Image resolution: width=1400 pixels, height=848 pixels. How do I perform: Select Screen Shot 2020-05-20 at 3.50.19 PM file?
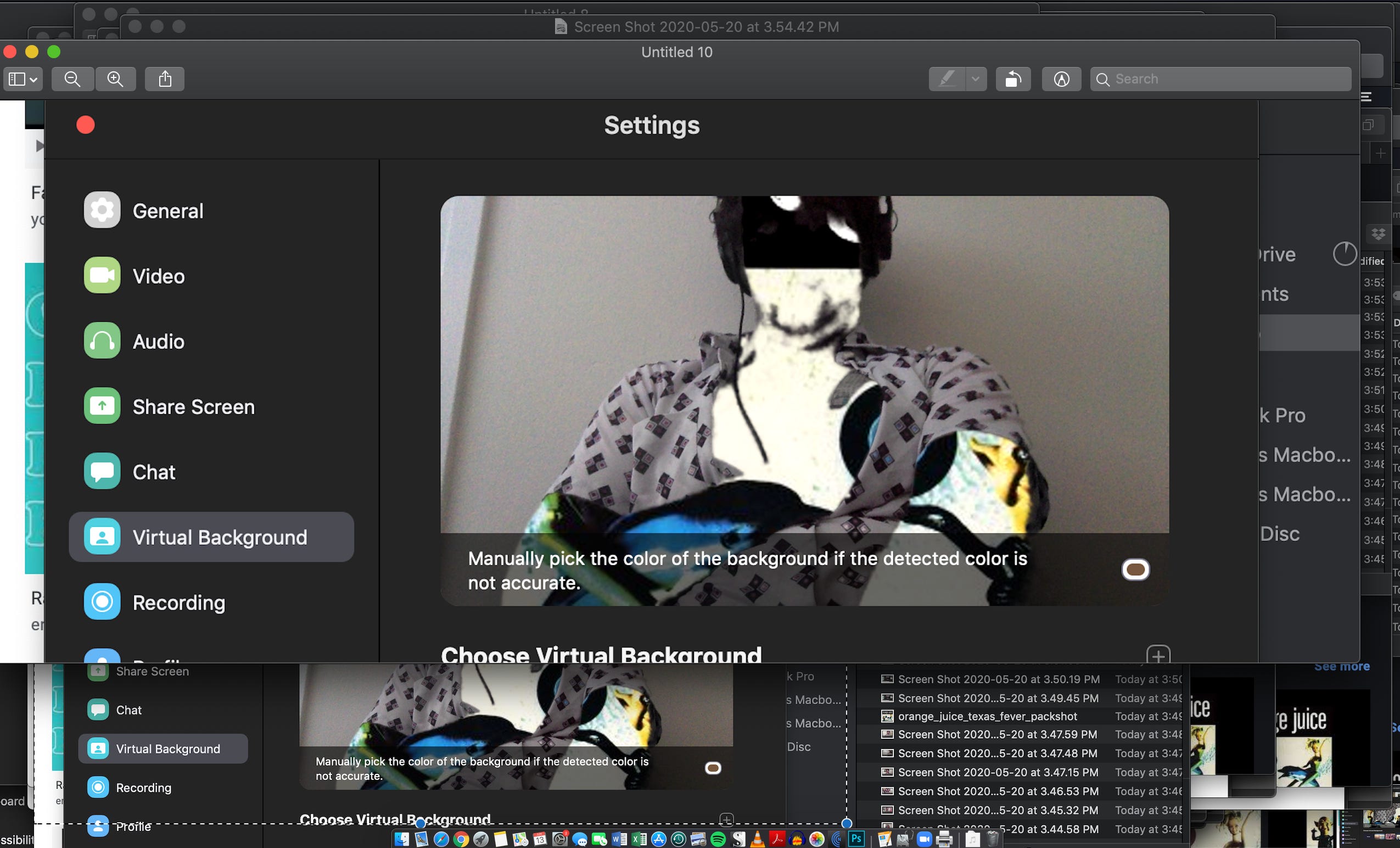click(998, 679)
